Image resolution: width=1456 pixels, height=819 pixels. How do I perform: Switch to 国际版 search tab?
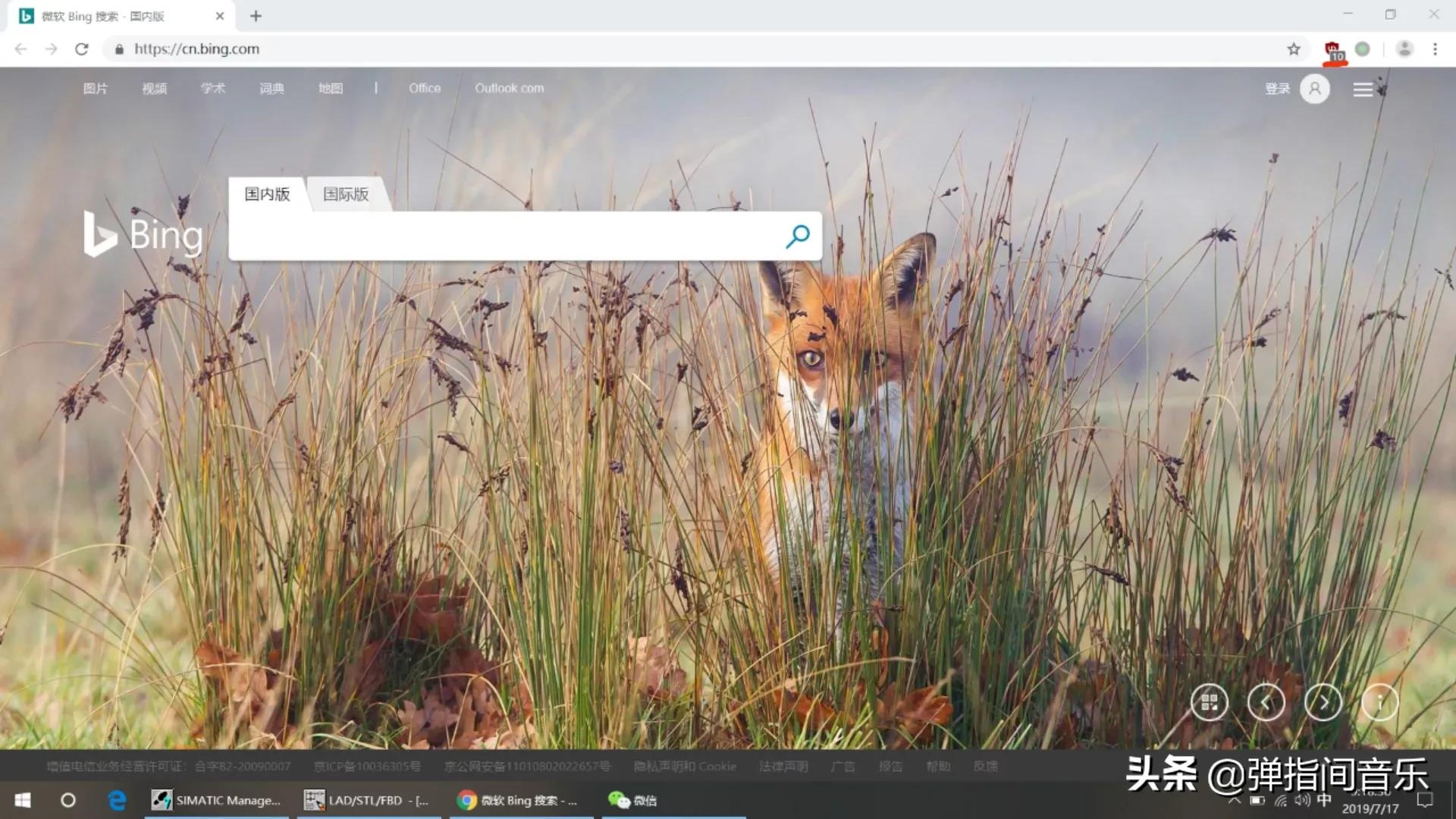[x=346, y=194]
